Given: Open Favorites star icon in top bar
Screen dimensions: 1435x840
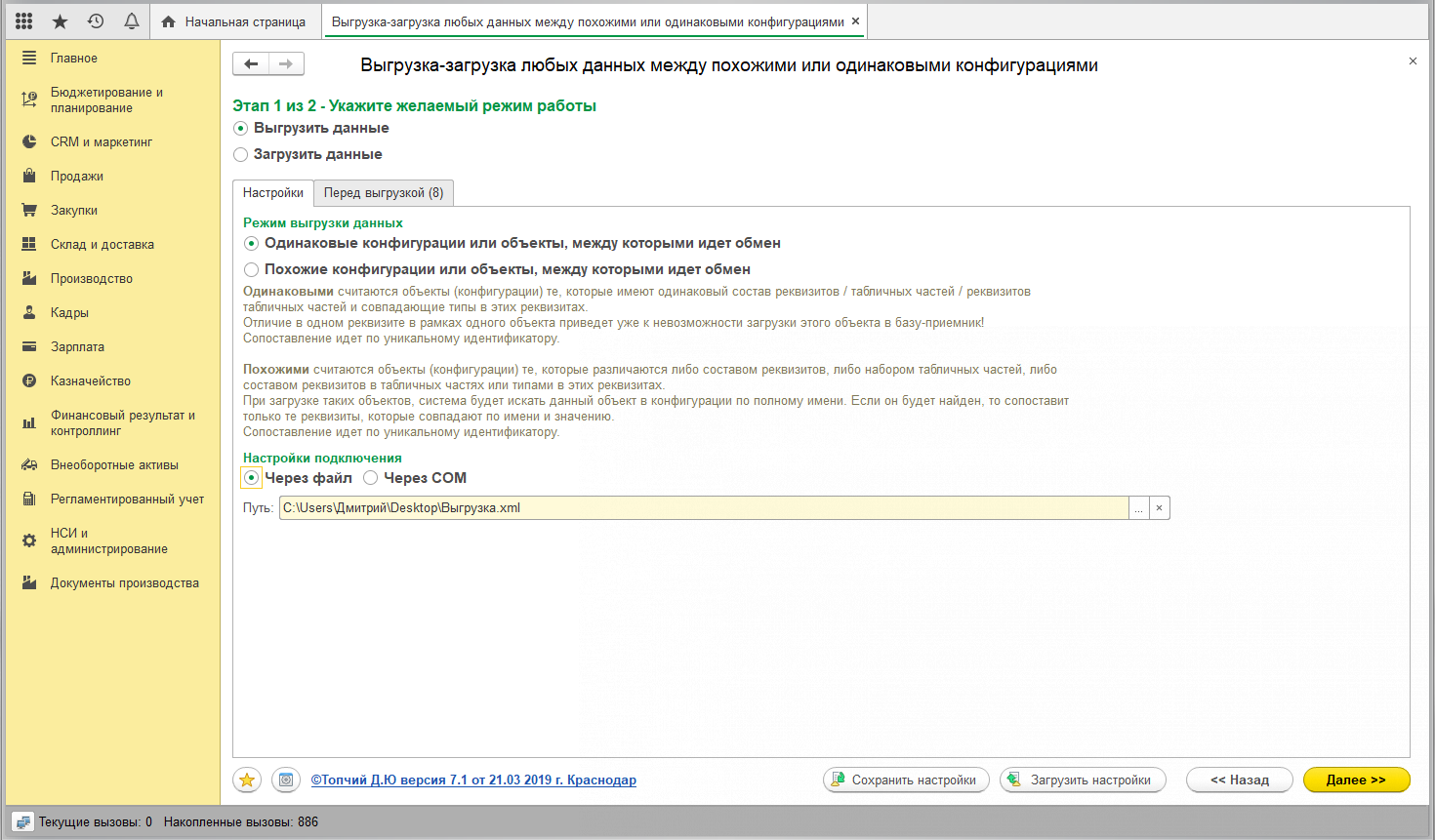Looking at the screenshot, I should pyautogui.click(x=60, y=20).
